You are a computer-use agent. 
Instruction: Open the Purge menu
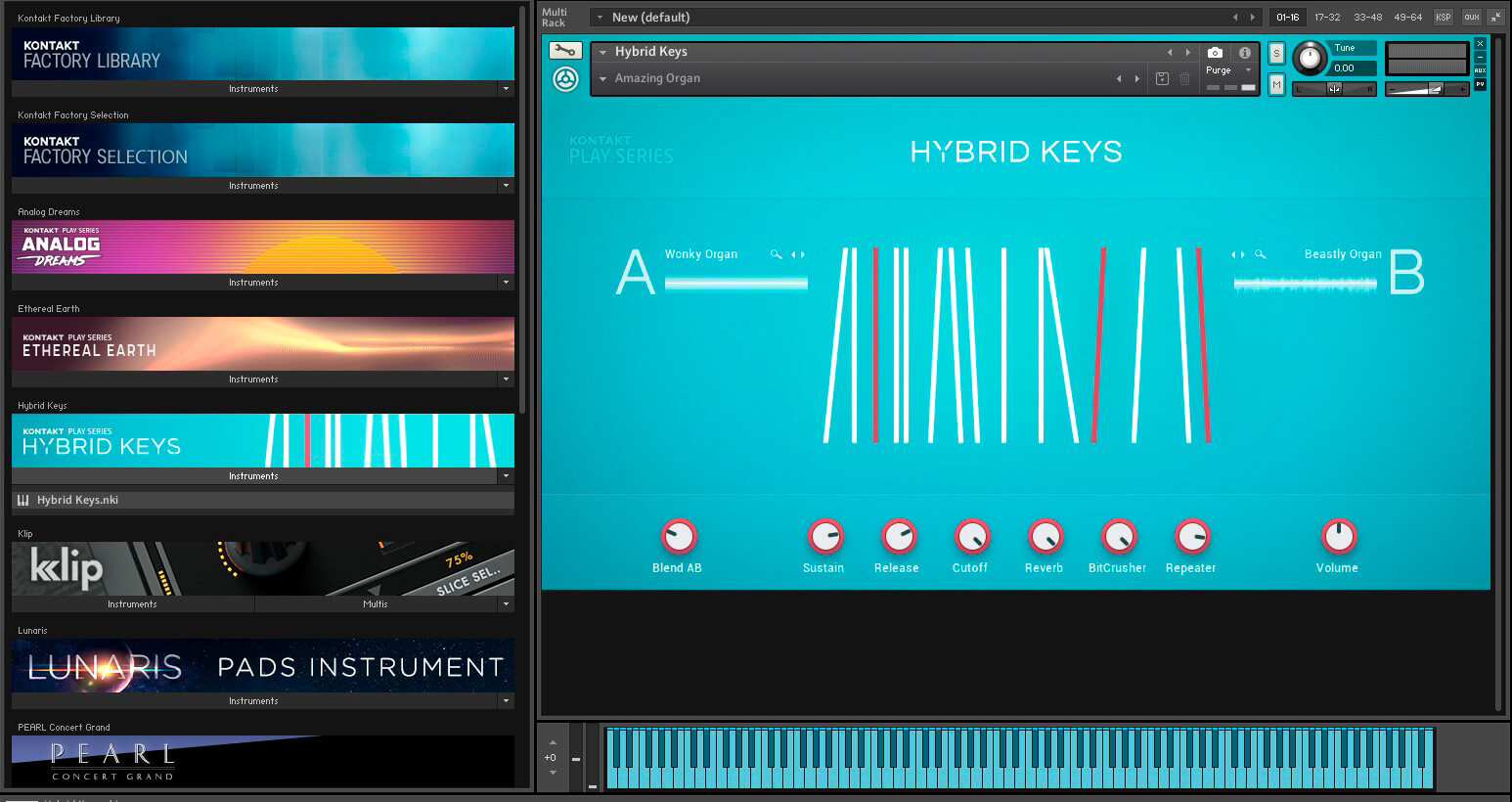click(x=1228, y=70)
